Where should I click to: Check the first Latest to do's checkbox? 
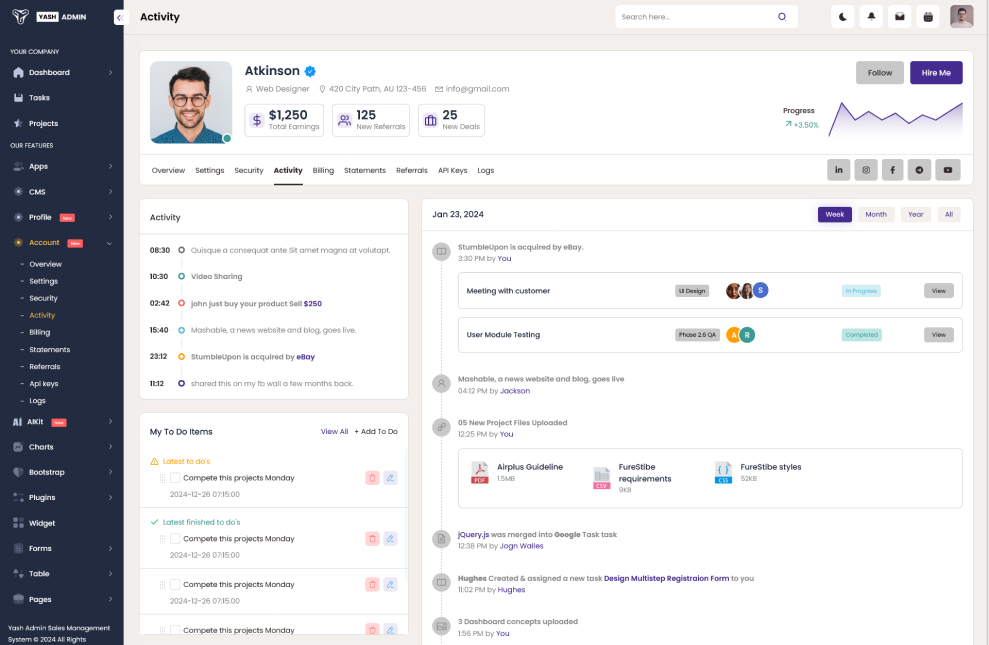pos(175,478)
